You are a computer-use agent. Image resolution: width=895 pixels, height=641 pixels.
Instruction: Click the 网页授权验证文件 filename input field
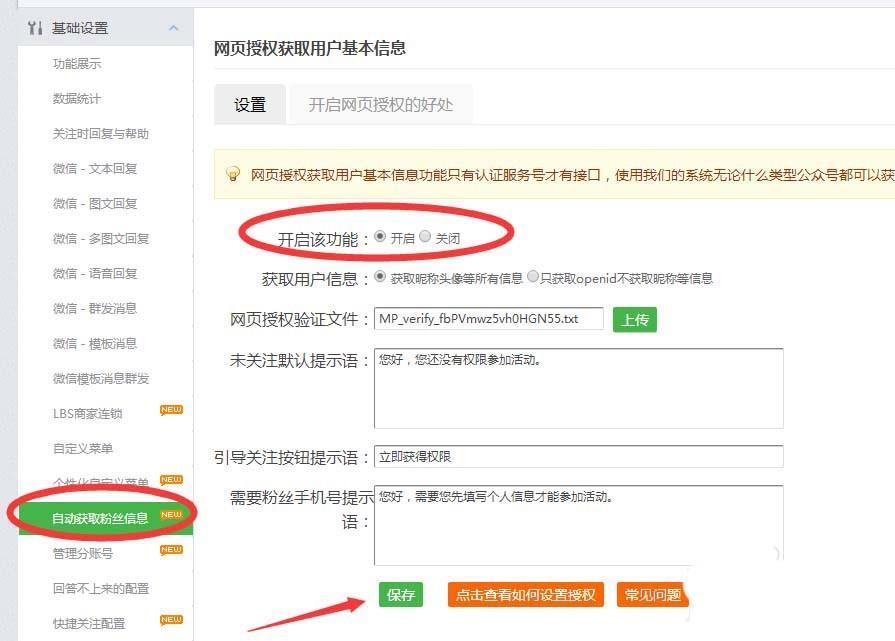pyautogui.click(x=487, y=320)
